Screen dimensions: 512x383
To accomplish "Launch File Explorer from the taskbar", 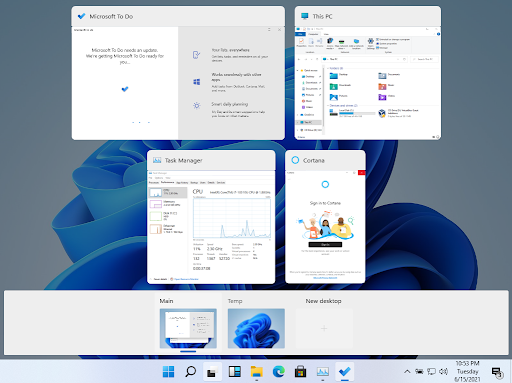I will (257, 371).
